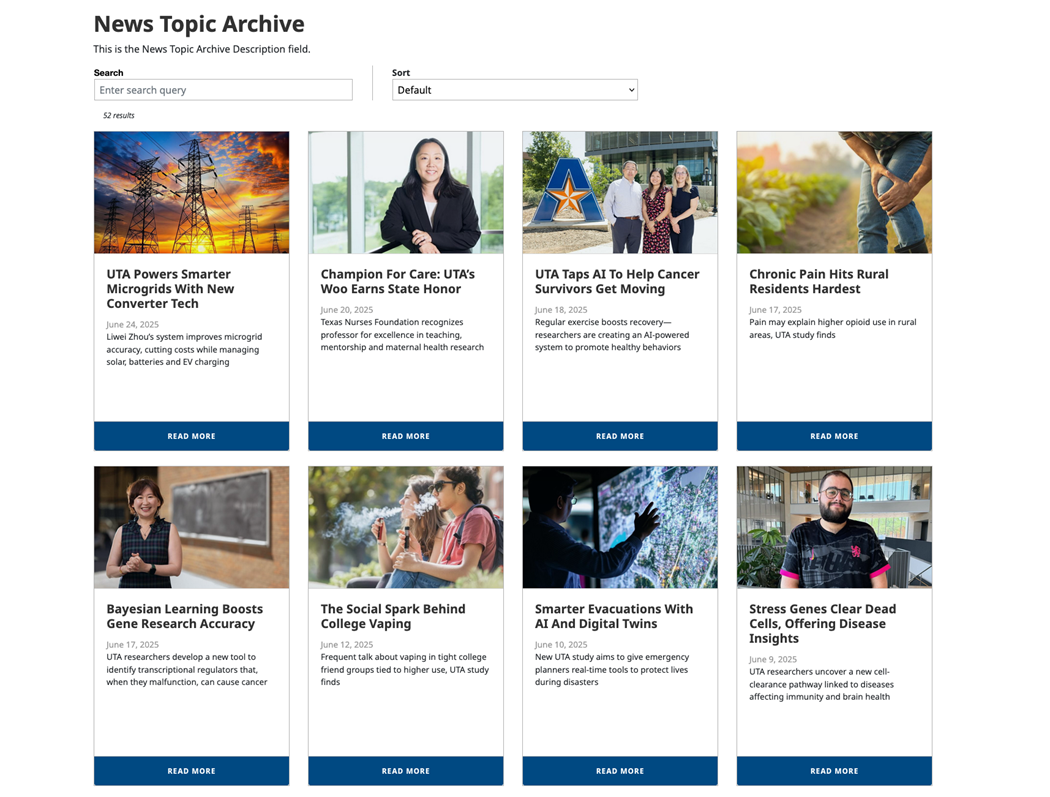Click the Archive Description field text
The width and height of the screenshot is (1050, 797).
(202, 49)
